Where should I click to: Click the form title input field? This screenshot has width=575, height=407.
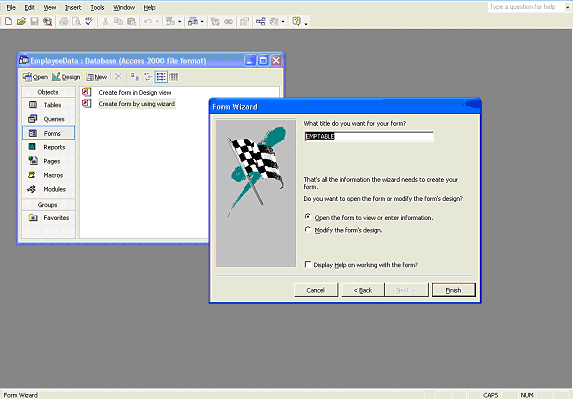369,136
